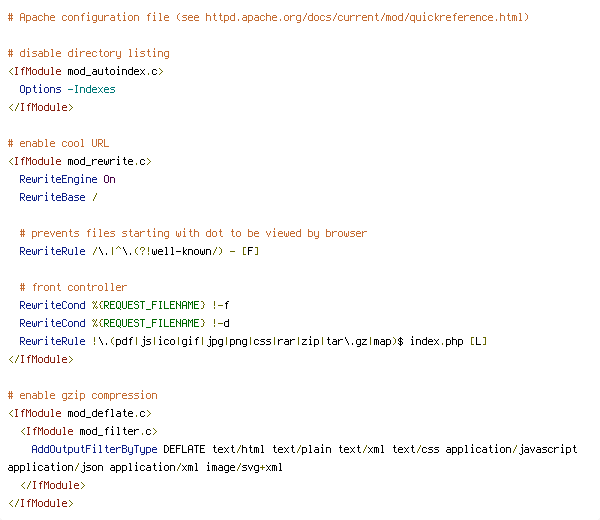
Task: Click the AddOutputFilterByType directive
Action: tap(94, 450)
